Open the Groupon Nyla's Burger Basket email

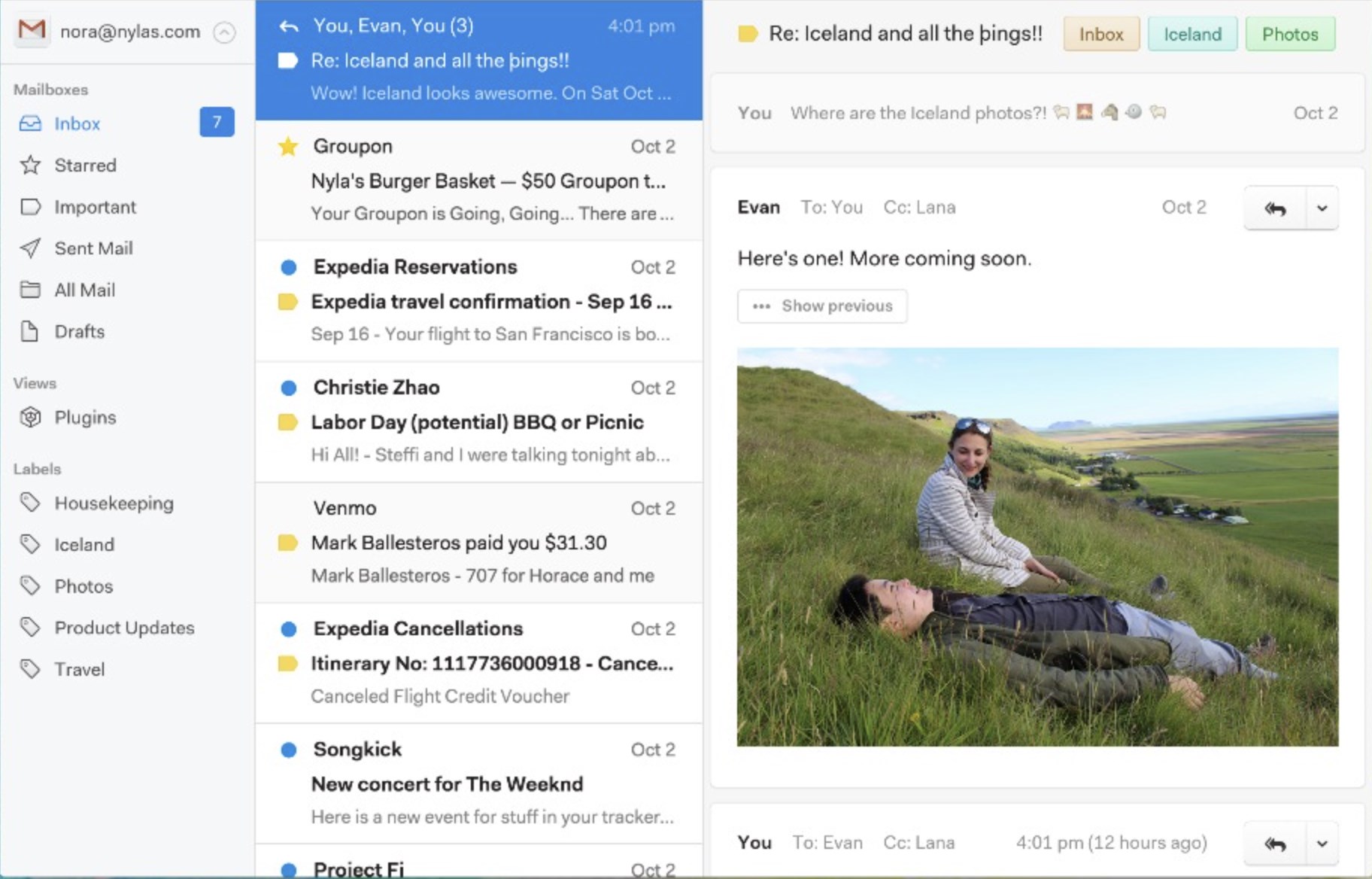[x=479, y=181]
